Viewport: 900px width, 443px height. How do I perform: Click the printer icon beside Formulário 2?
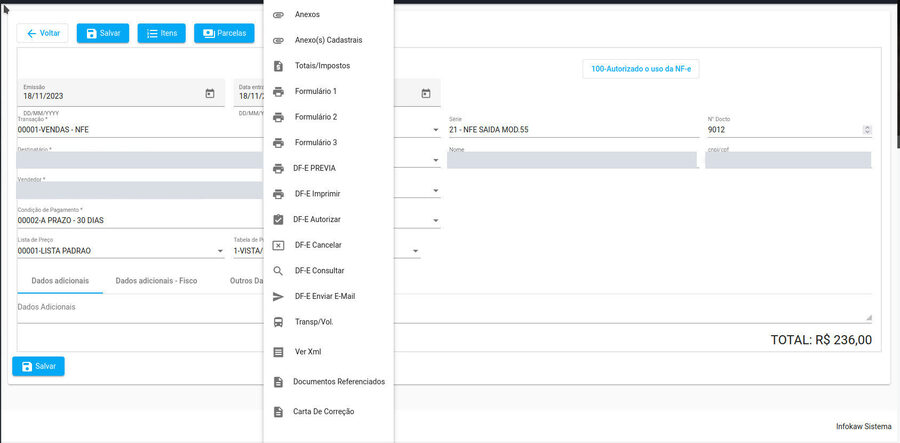tap(278, 118)
